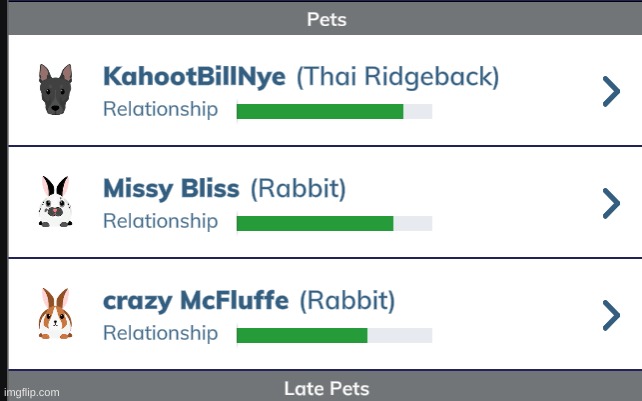Image resolution: width=642 pixels, height=401 pixels.
Task: Expand KahootBillNye's details with the chevron
Action: point(611,91)
